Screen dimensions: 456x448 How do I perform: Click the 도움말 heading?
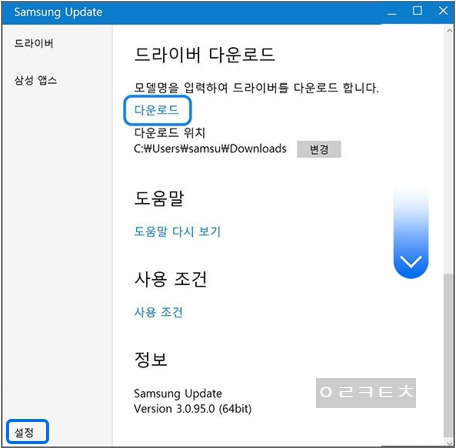159,199
